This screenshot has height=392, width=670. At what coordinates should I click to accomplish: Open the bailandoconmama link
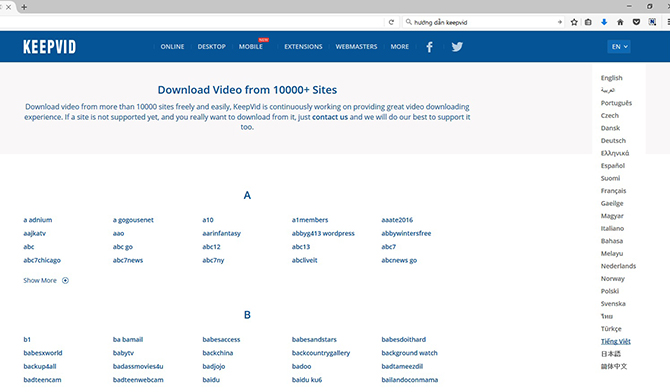point(409,380)
